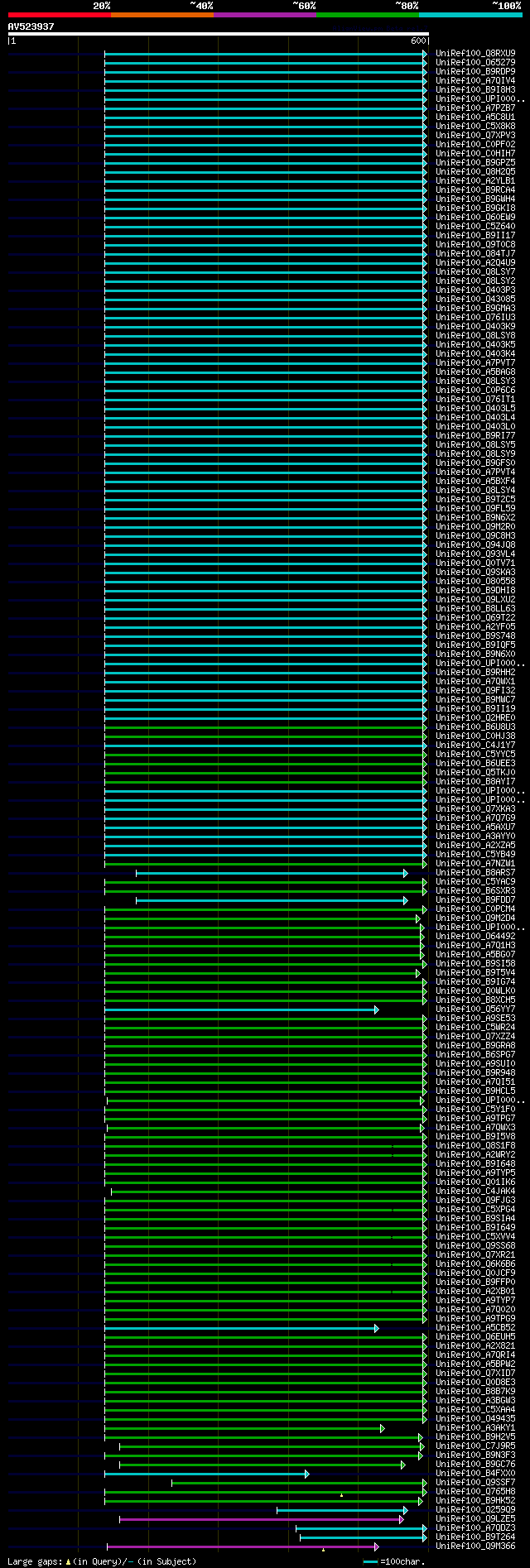Screen dimensions: 530x1568
Task: Select the UniRef100_Q6K6B6 label
Action: pyautogui.click(x=475, y=1264)
